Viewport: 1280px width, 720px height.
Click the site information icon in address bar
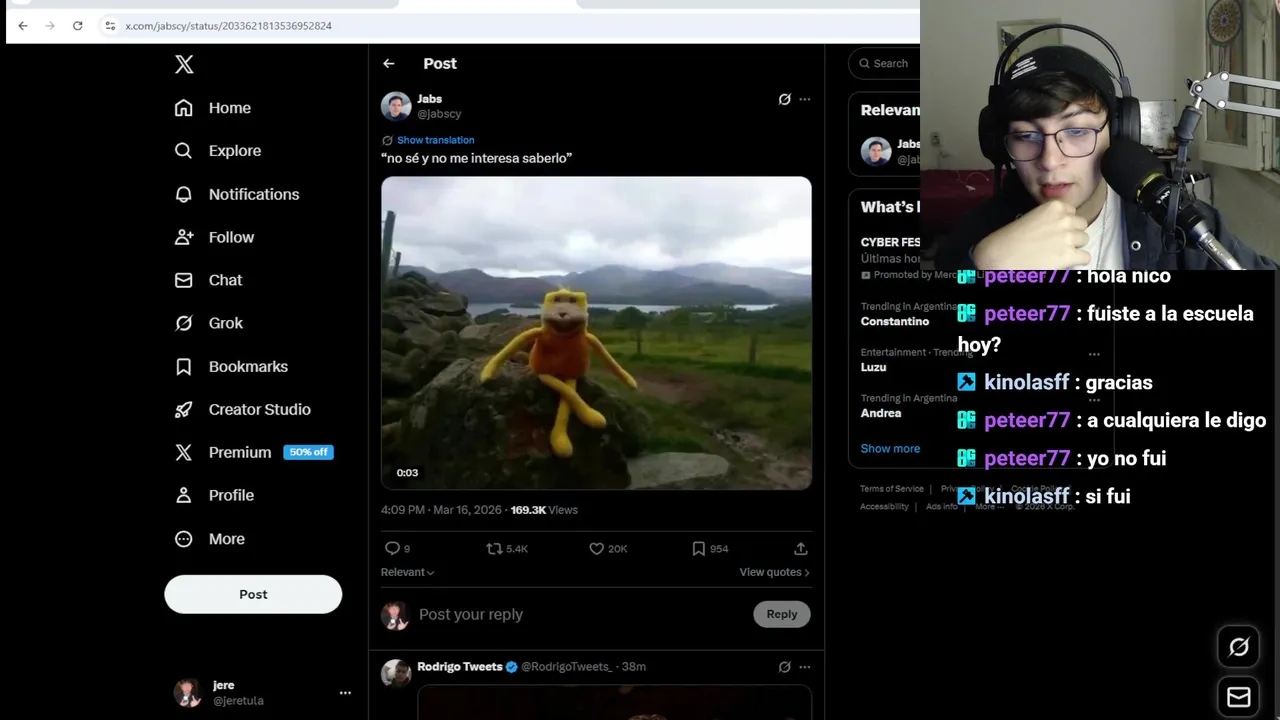point(110,26)
